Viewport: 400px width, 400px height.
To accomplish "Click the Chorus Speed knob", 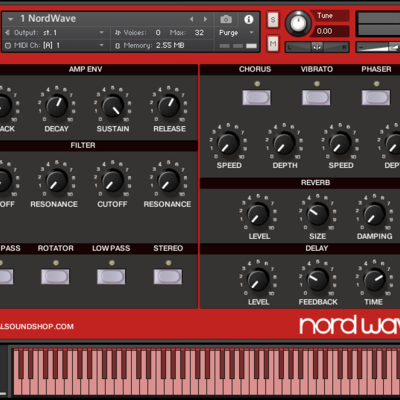I will click(228, 143).
